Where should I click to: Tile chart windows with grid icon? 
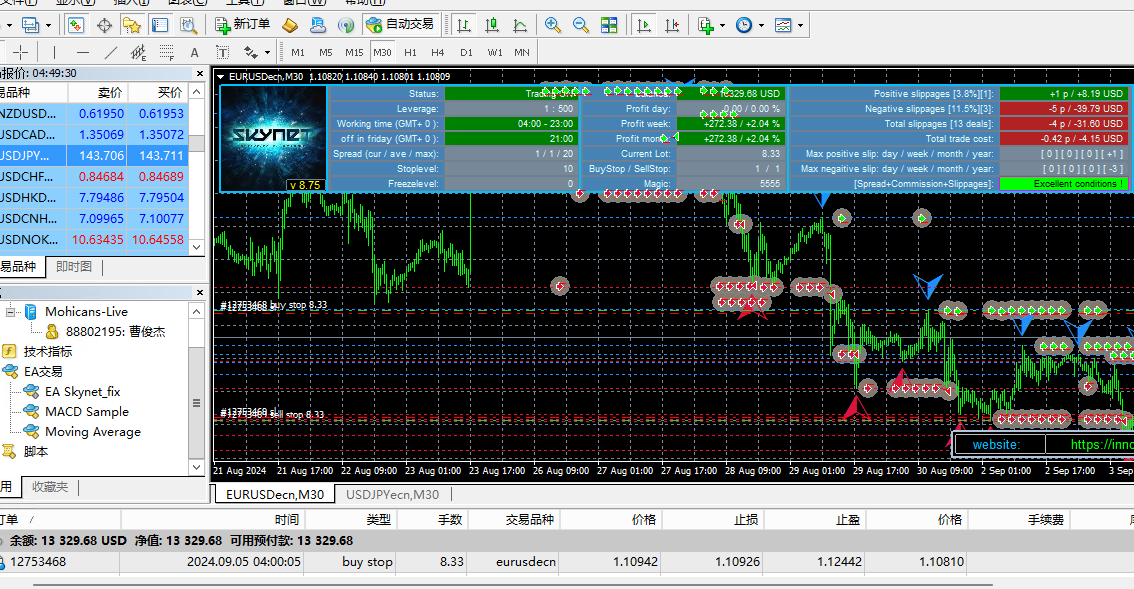click(x=609, y=25)
